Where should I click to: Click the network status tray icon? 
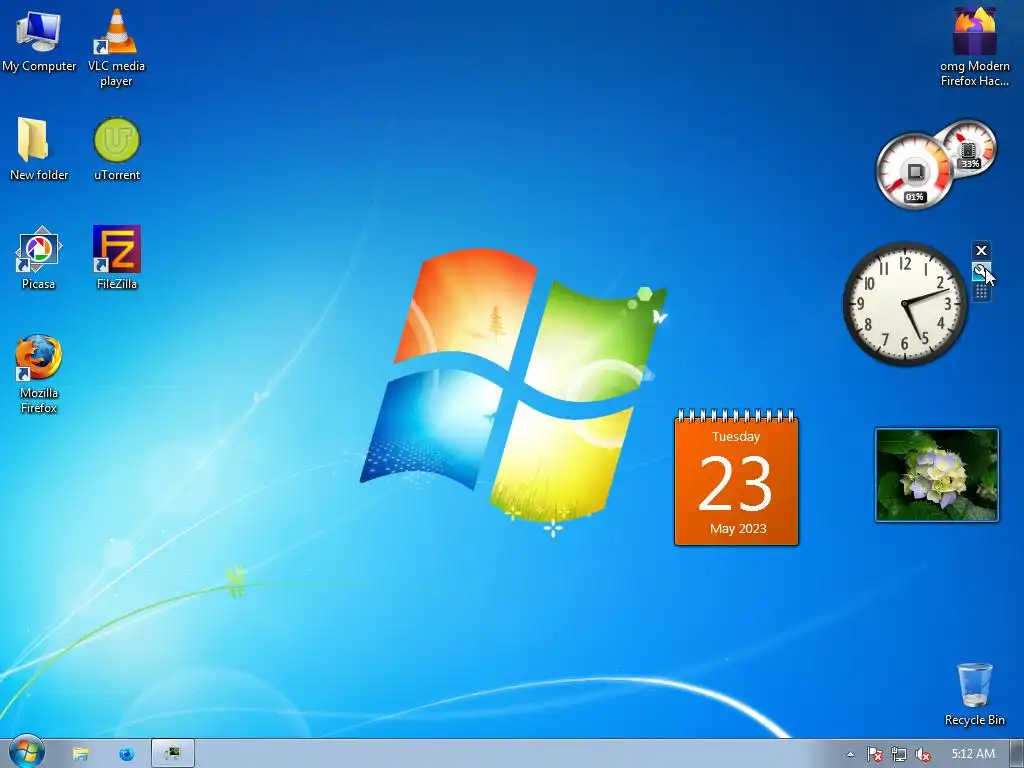pos(899,754)
